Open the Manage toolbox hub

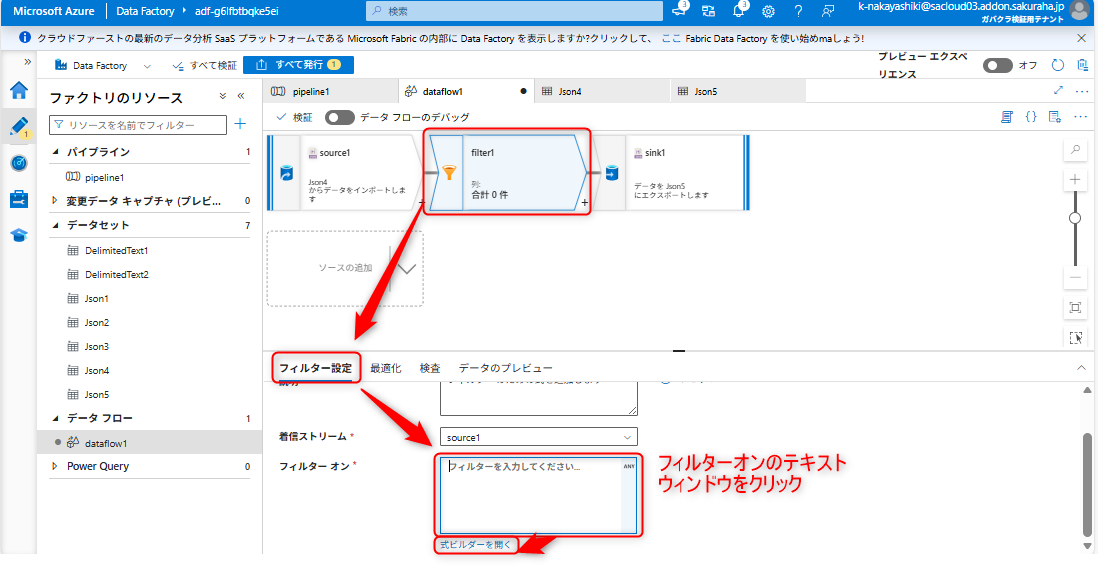[x=19, y=199]
